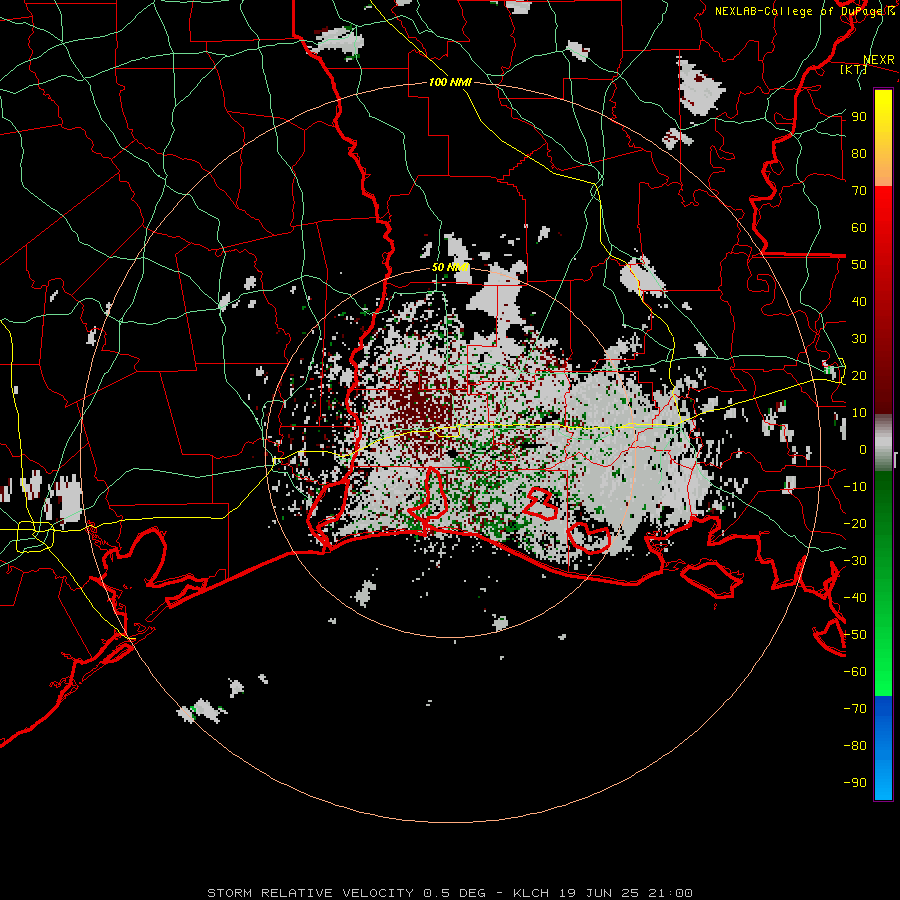
Task: Click the 30 value on velocity scale
Action: coord(859,339)
